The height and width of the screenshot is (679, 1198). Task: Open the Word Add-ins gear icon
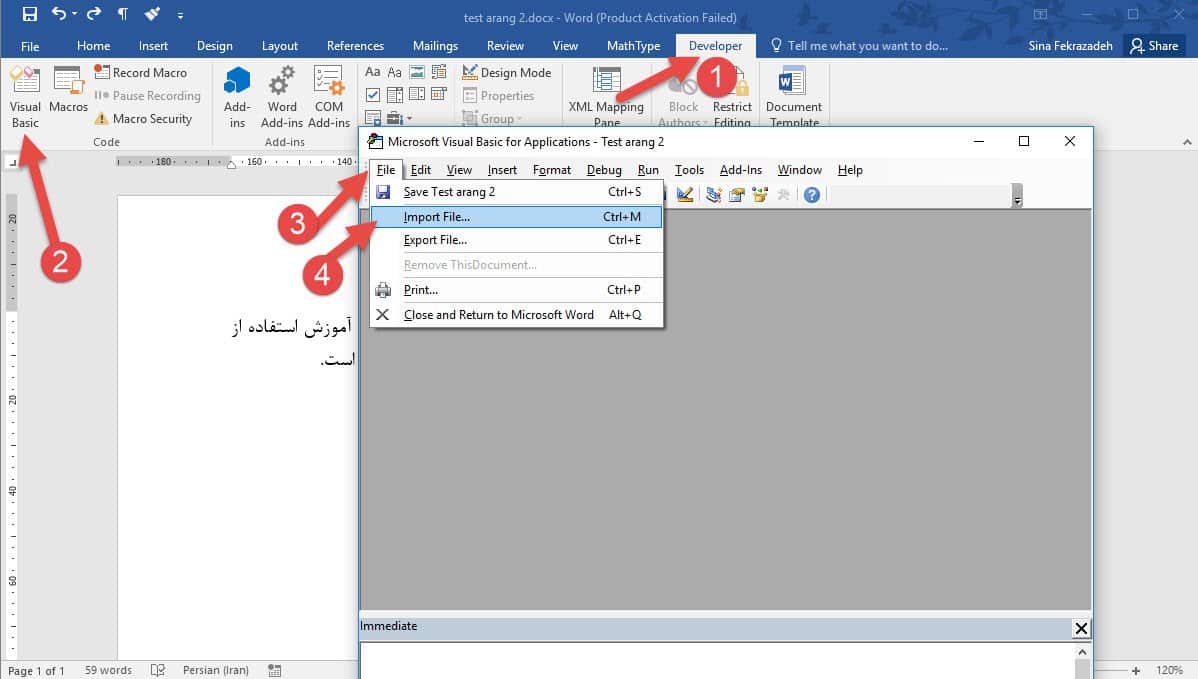tap(282, 97)
